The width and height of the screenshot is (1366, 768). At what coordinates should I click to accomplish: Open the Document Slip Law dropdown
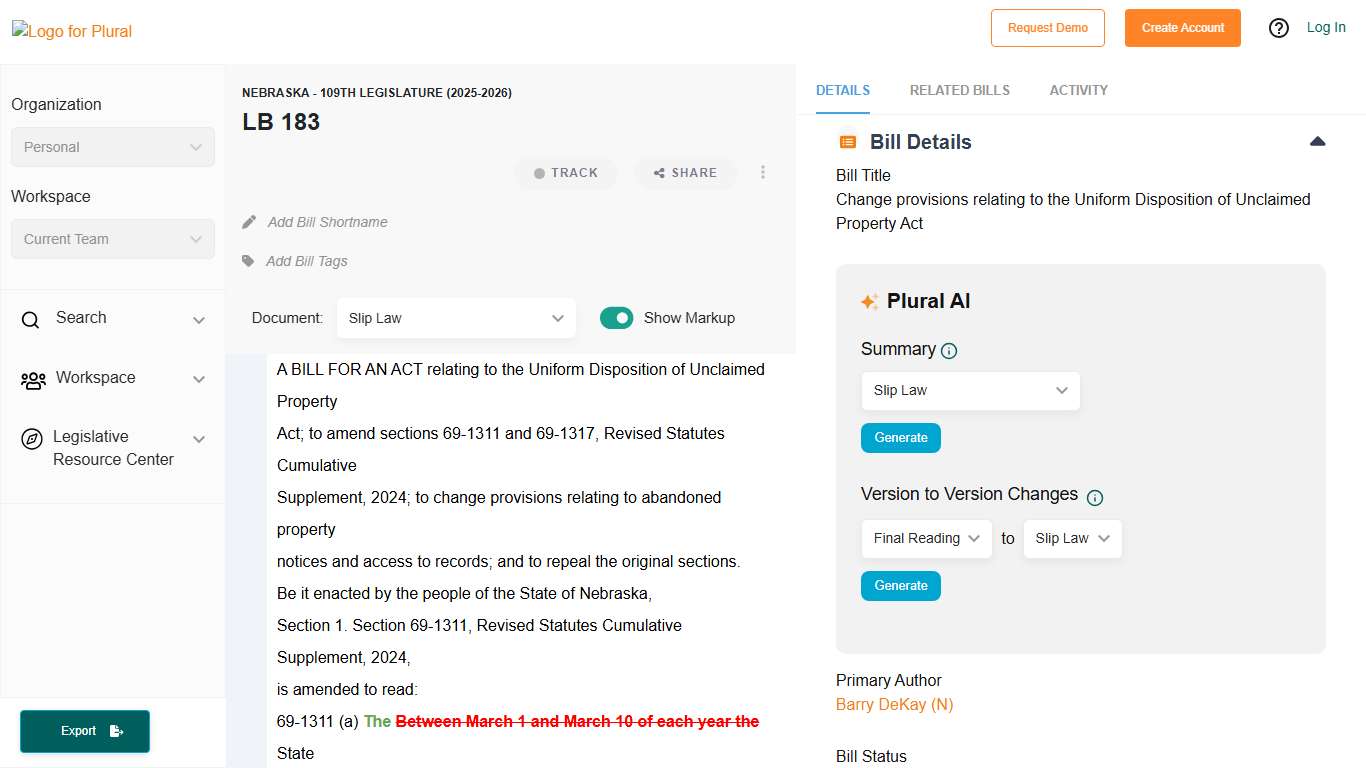tap(456, 318)
